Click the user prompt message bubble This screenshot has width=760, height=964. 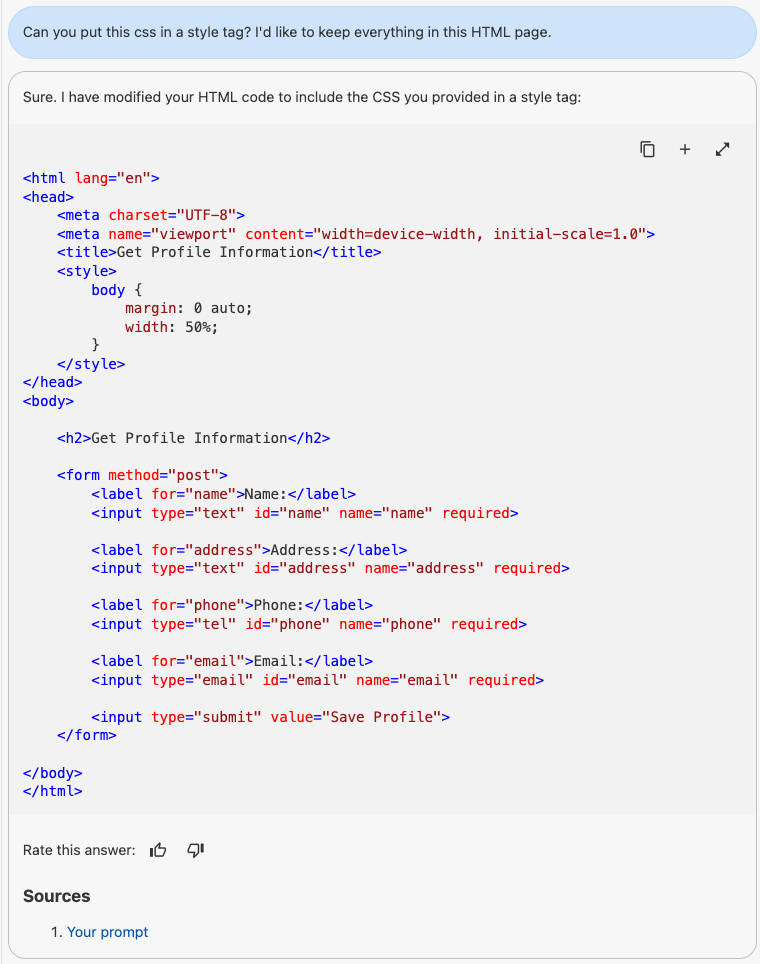[x=380, y=32]
